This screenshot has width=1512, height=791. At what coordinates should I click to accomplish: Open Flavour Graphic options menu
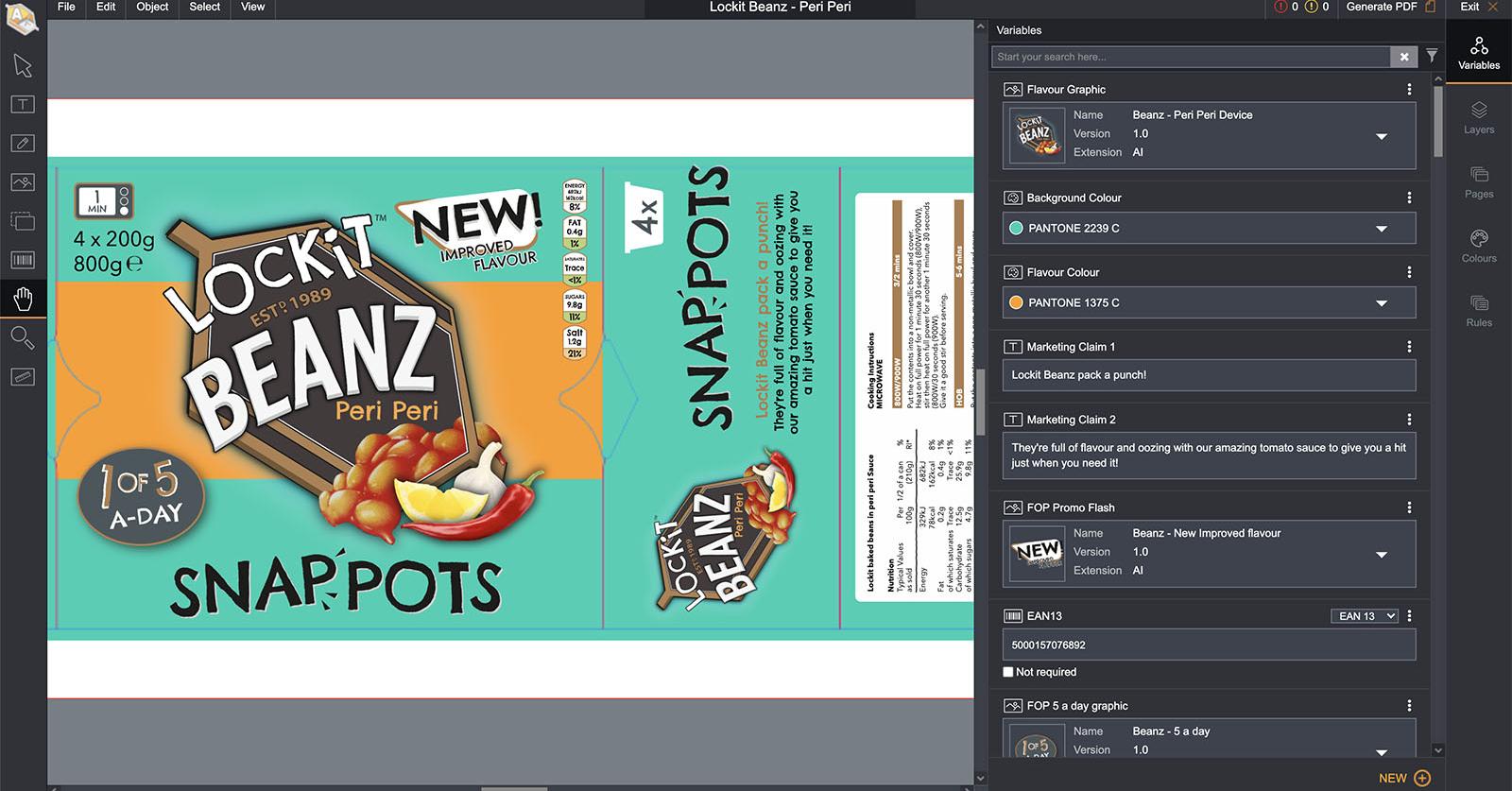[x=1409, y=89]
